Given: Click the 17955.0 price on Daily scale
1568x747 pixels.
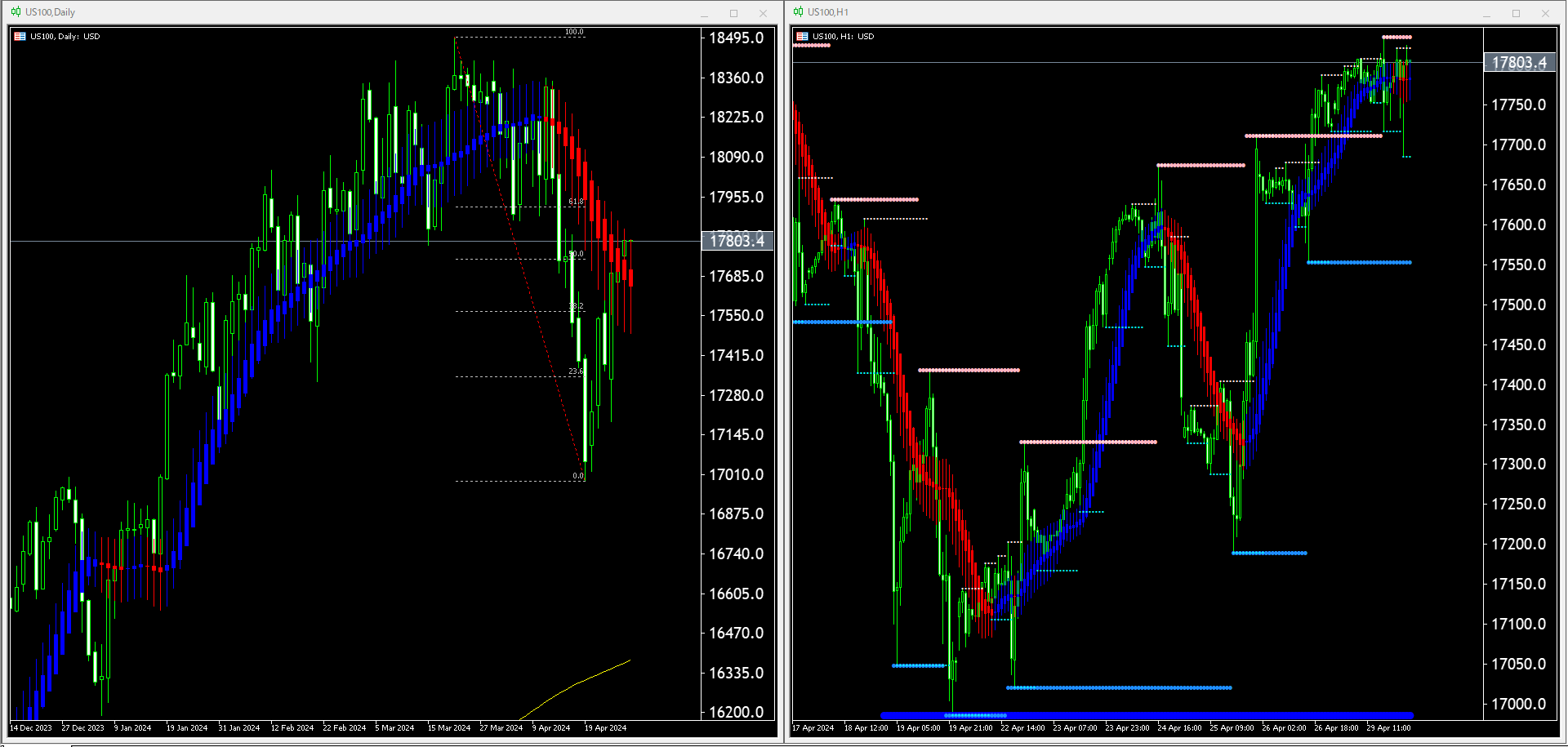Looking at the screenshot, I should [737, 198].
